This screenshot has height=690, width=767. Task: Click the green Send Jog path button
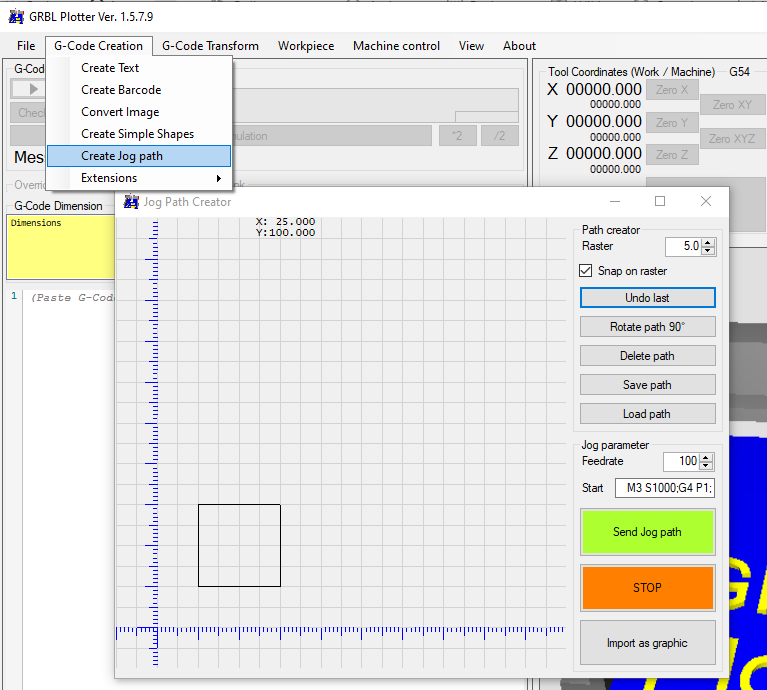tap(647, 532)
